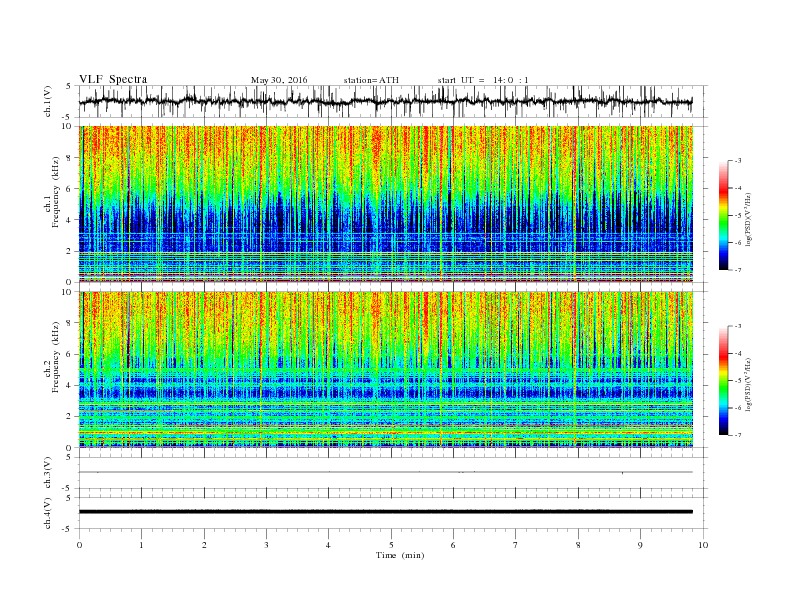Click the "-7" label on ch.2 colorbar
Screen dimensions: 792x612
(737, 435)
